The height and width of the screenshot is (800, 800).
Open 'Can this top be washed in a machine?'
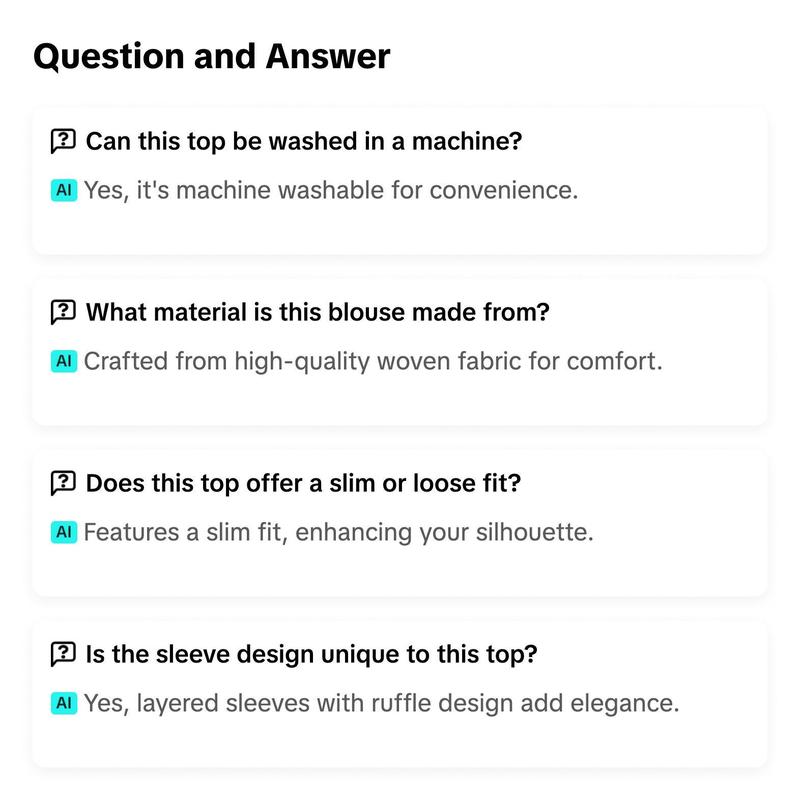coord(304,141)
